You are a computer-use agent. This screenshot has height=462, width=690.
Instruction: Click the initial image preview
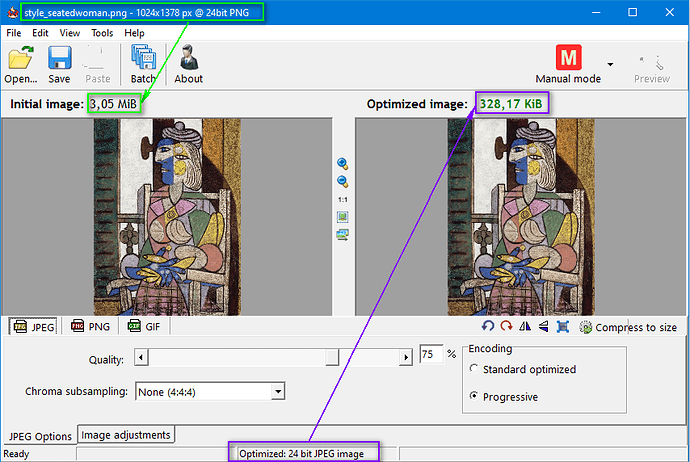(x=167, y=217)
